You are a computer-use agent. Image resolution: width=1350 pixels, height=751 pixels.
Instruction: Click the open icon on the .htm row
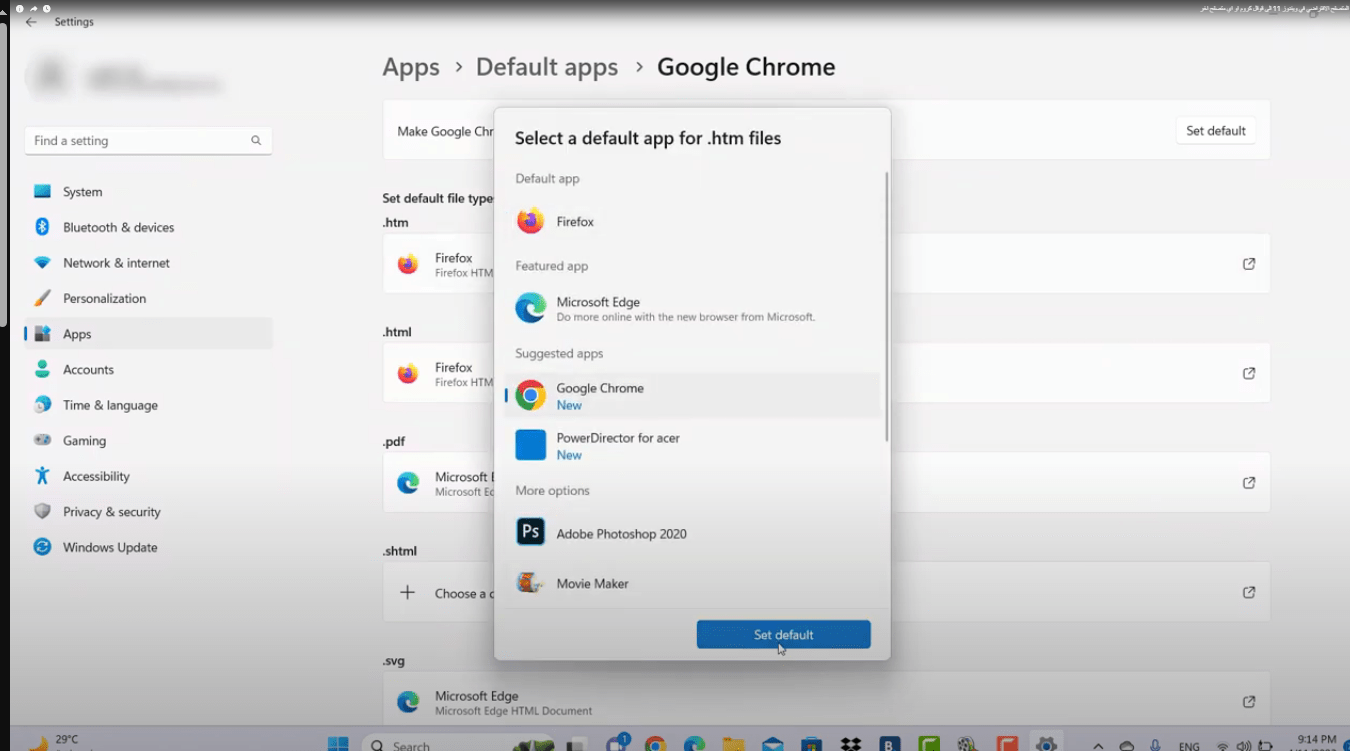[1249, 264]
